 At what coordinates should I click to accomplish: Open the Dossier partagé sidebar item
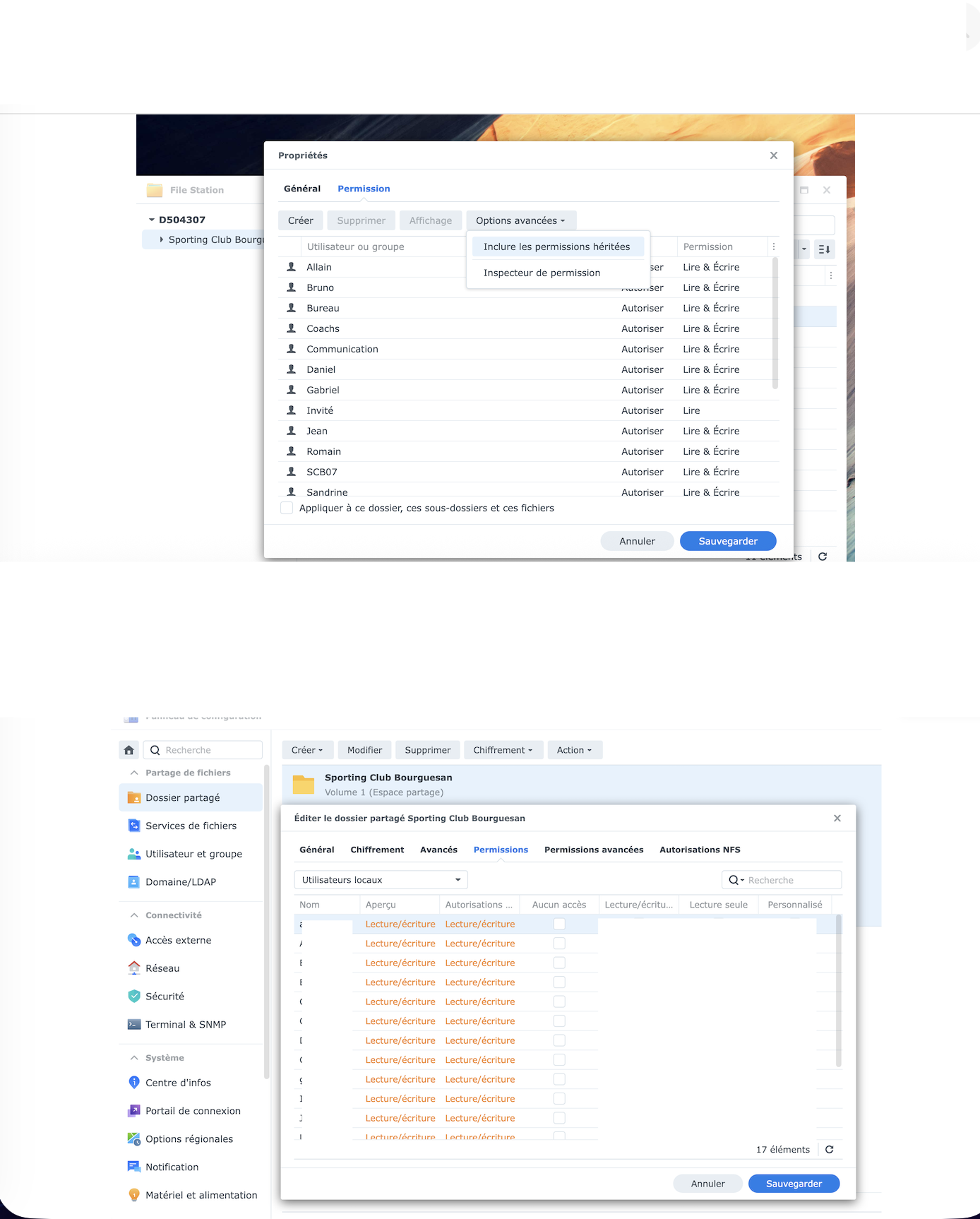coord(191,797)
